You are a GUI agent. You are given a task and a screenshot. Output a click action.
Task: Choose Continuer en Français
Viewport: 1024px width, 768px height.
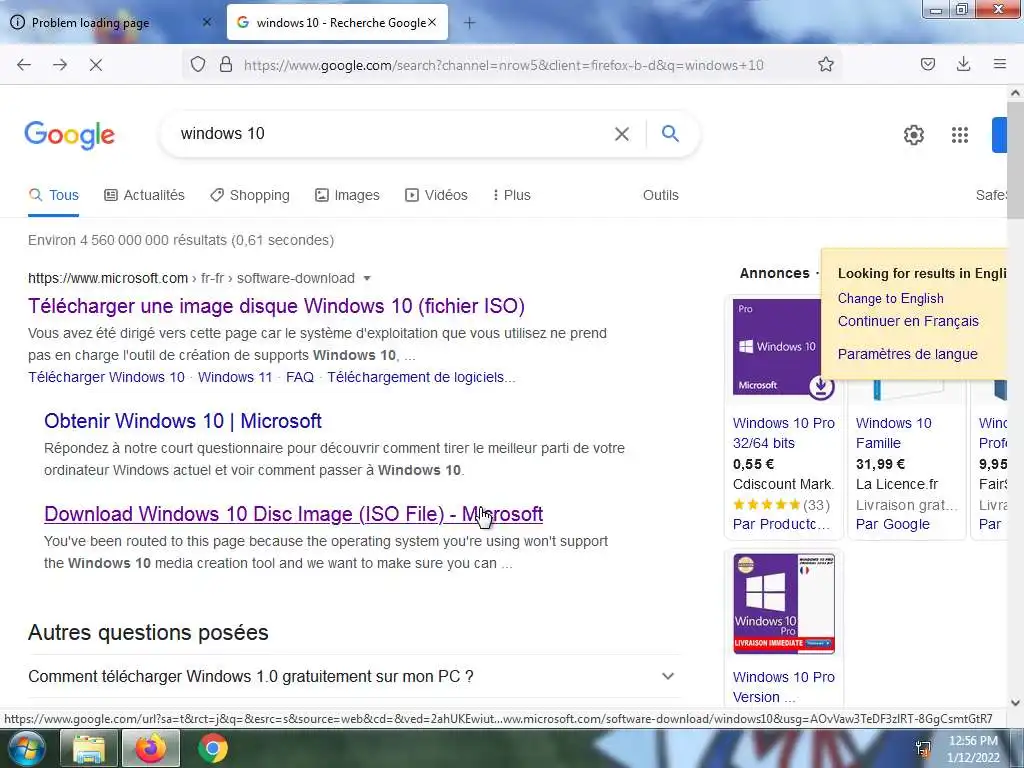click(x=908, y=321)
